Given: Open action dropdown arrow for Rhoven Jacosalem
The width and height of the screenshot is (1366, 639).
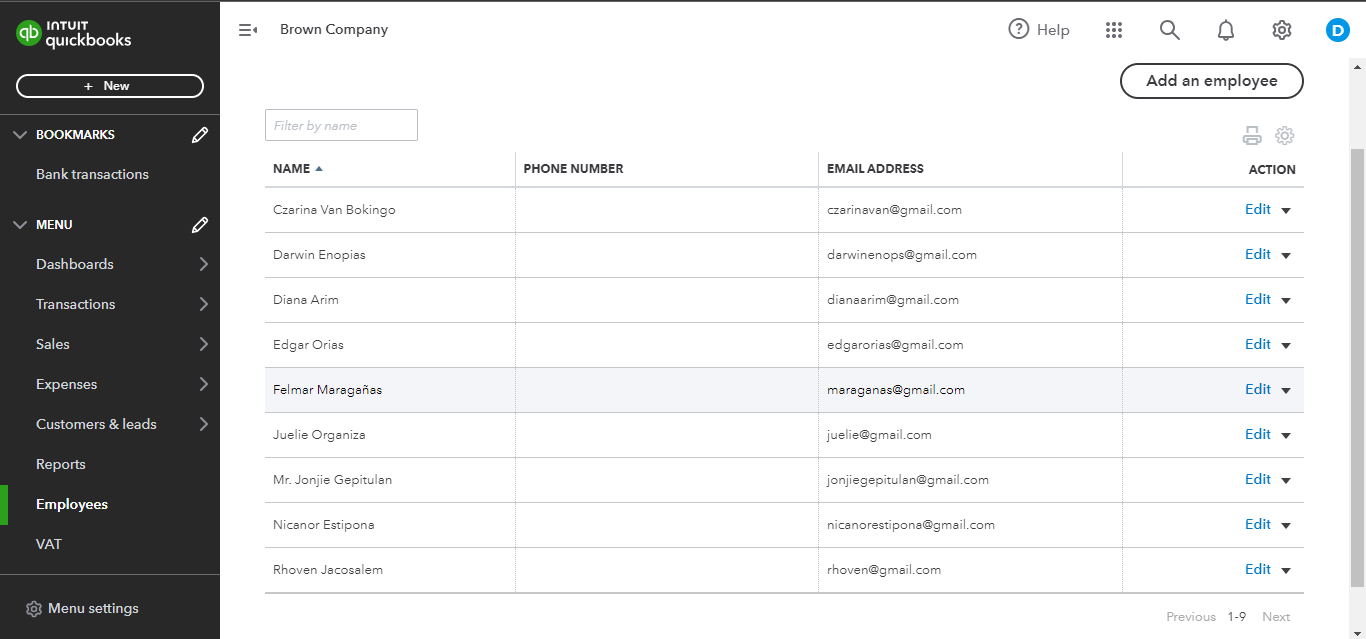Looking at the screenshot, I should pos(1286,570).
